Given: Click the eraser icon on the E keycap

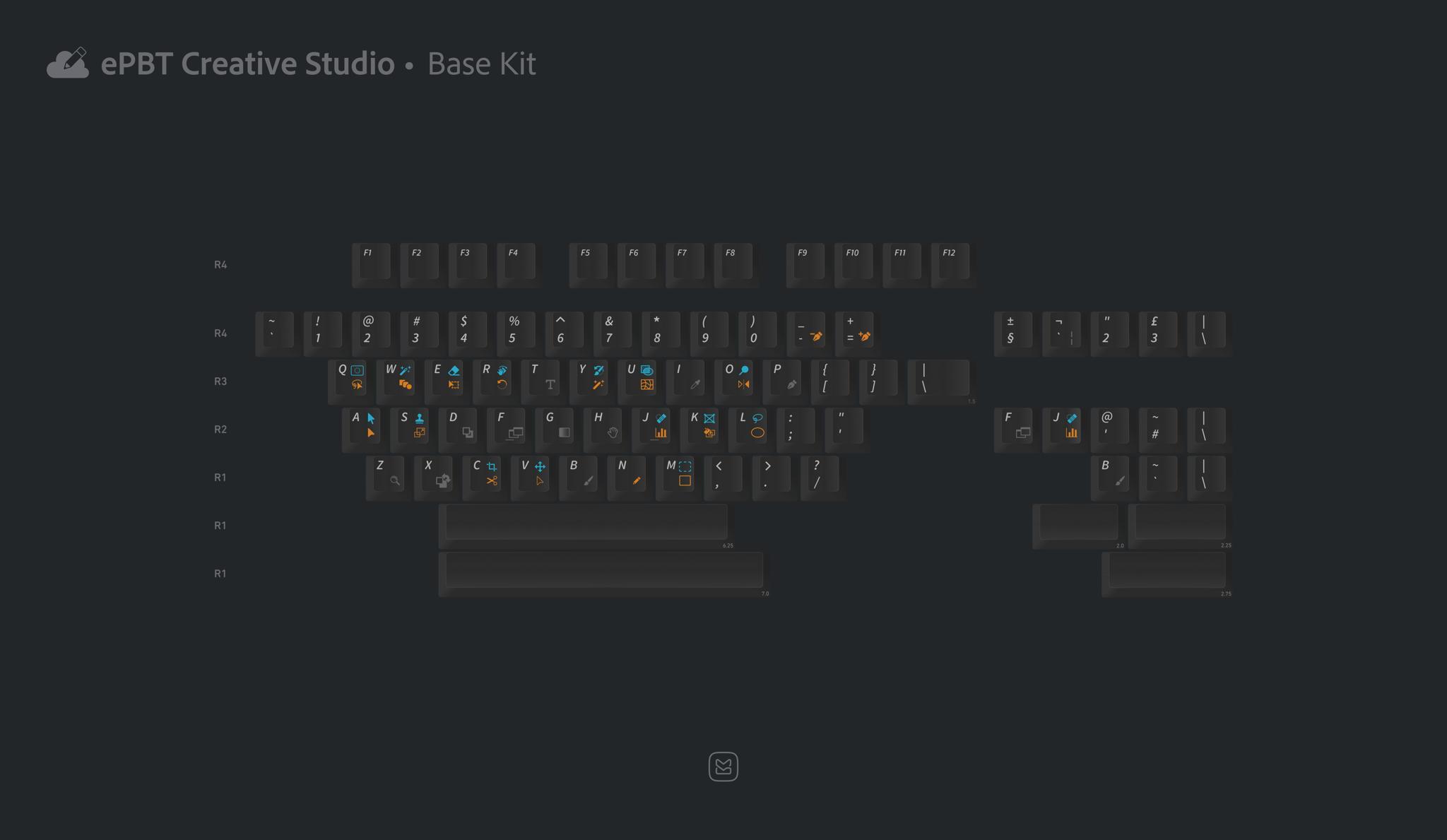Looking at the screenshot, I should (x=454, y=370).
